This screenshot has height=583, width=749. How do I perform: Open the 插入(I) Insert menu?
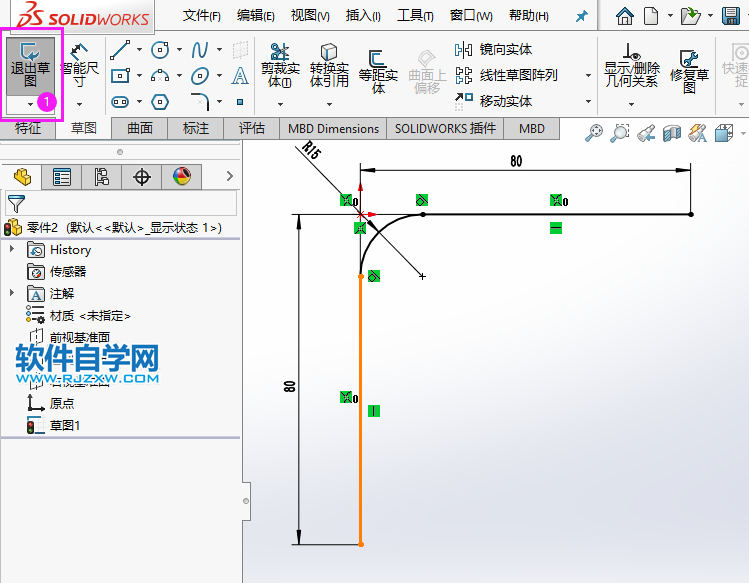(x=363, y=16)
